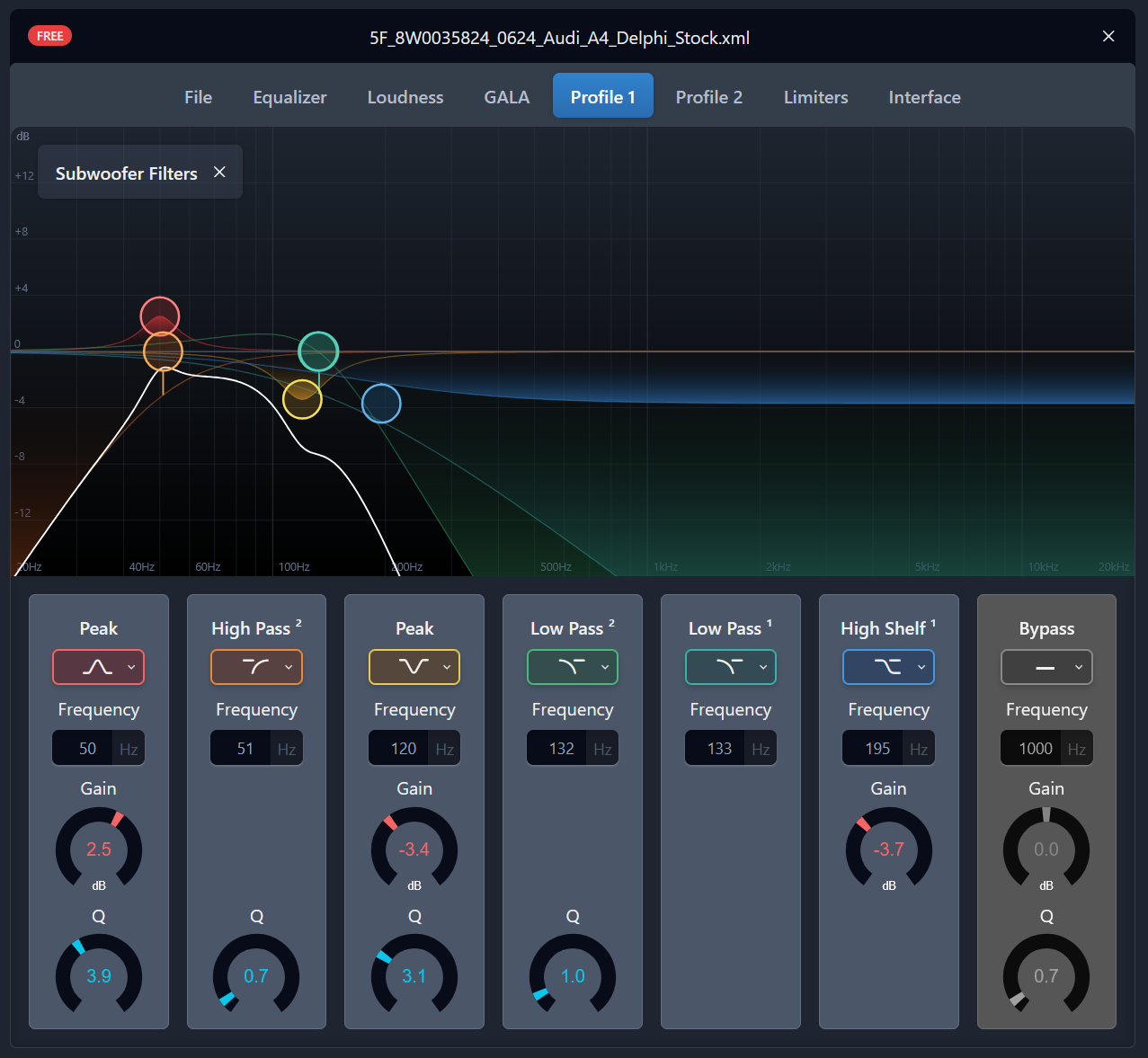Open the Loudness page
Image resolution: width=1148 pixels, height=1058 pixels.
pyautogui.click(x=405, y=96)
